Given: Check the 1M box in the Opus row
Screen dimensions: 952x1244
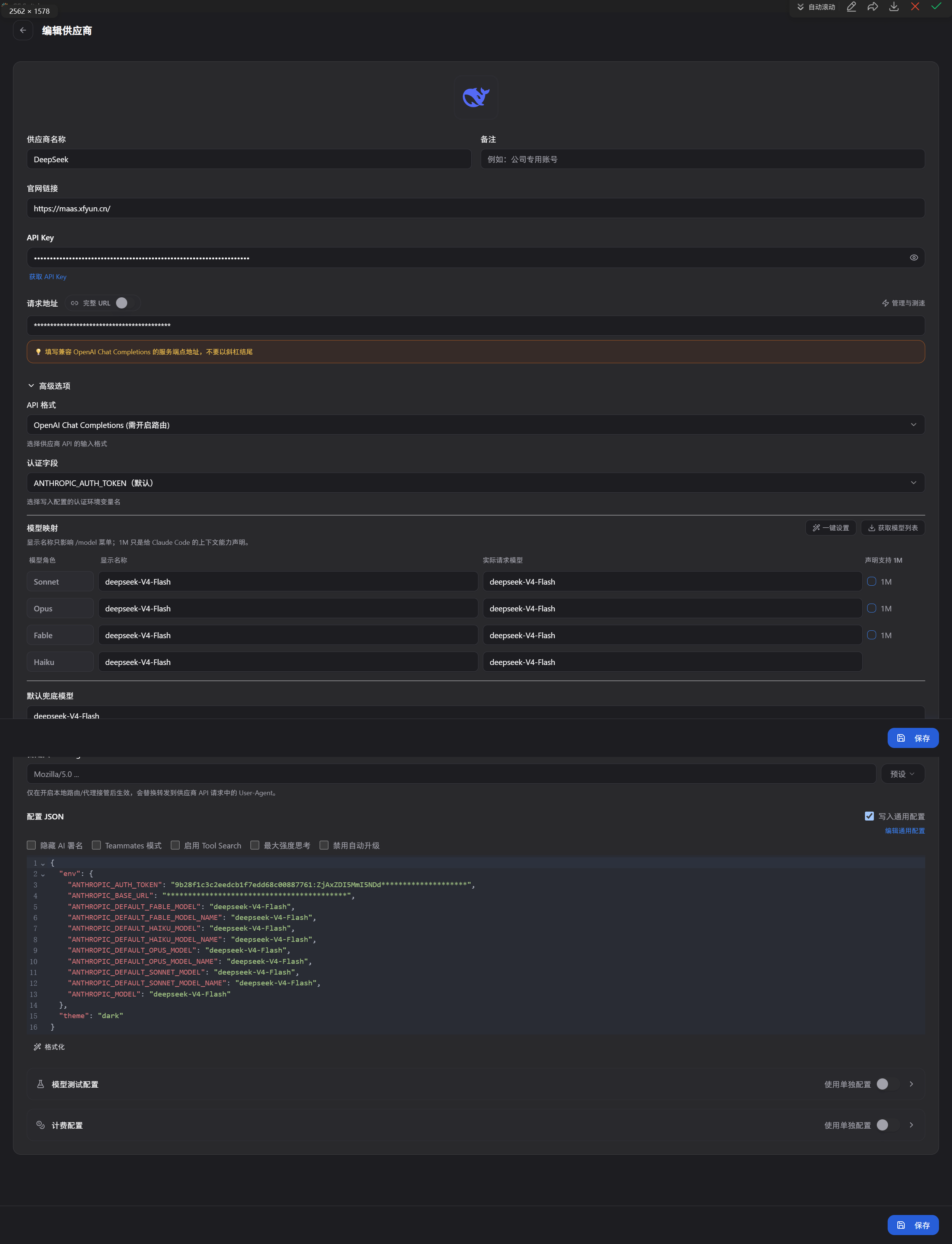Looking at the screenshot, I should 872,608.
